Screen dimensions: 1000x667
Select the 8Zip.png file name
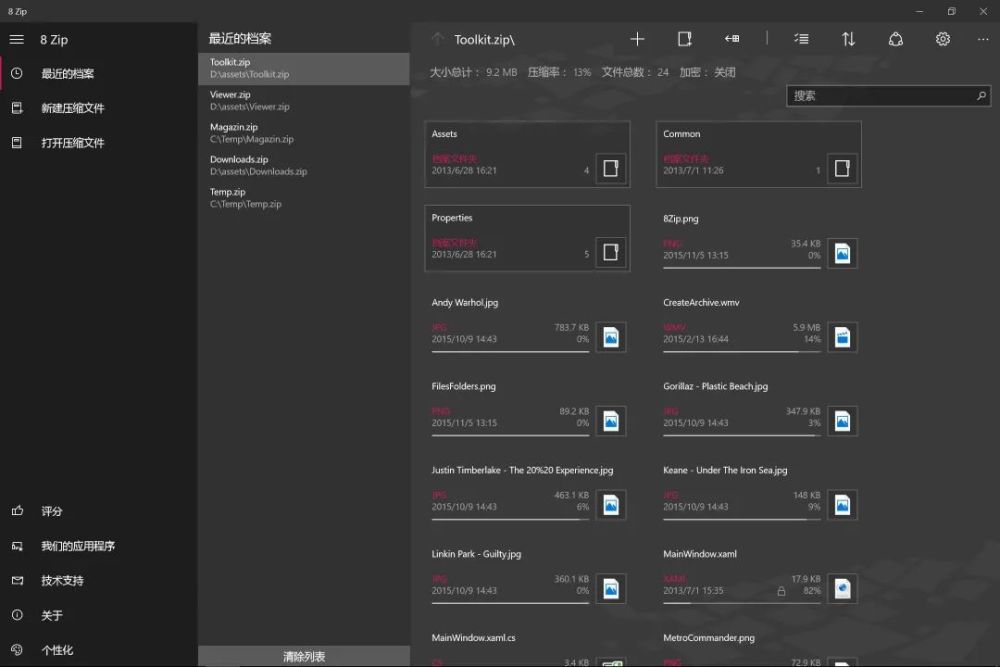(x=680, y=219)
